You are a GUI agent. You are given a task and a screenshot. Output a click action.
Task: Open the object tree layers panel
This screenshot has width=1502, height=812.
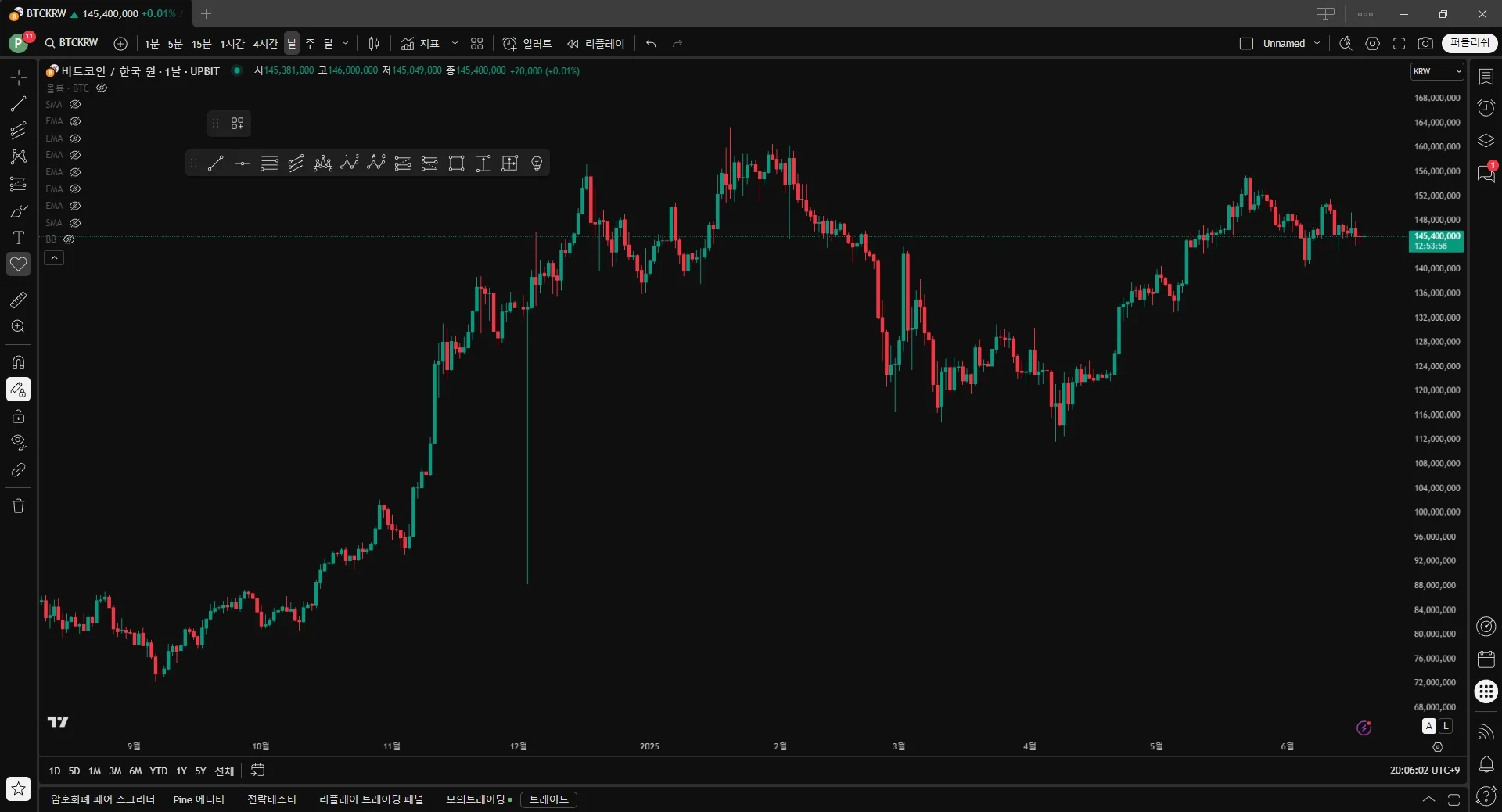pos(1486,141)
